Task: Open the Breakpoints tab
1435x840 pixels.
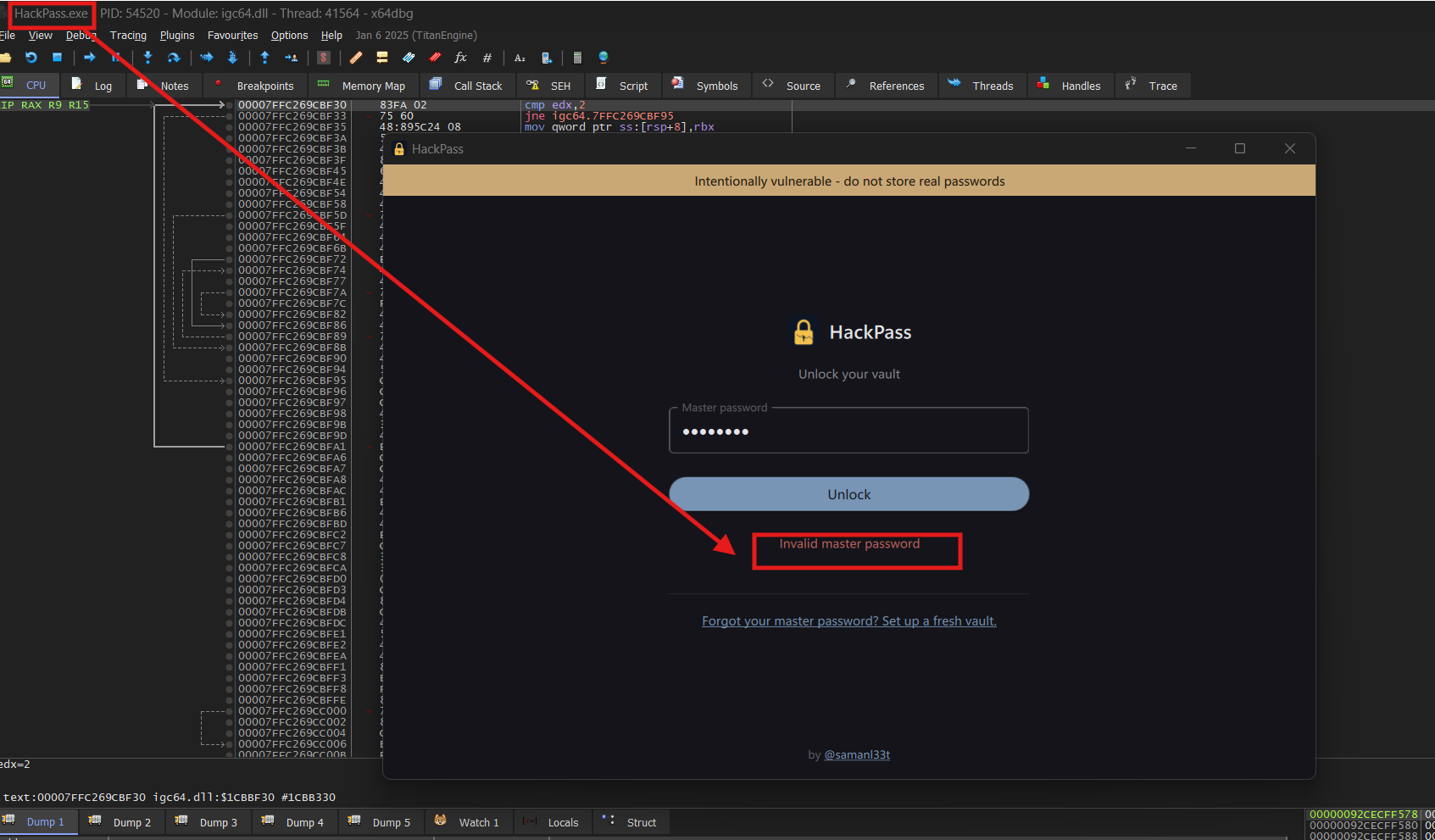Action: (256, 86)
